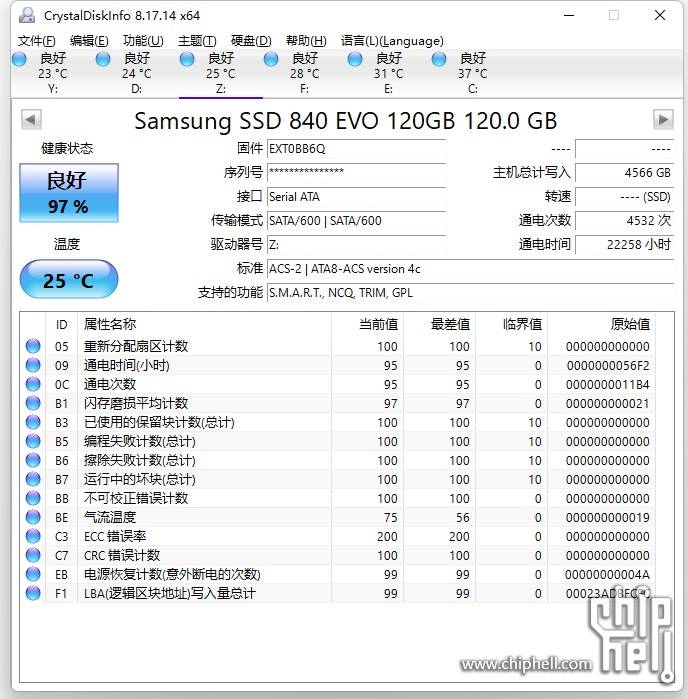Image resolution: width=688 pixels, height=699 pixels.
Task: Select raw value 0000000056F2
Action: [x=608, y=366]
